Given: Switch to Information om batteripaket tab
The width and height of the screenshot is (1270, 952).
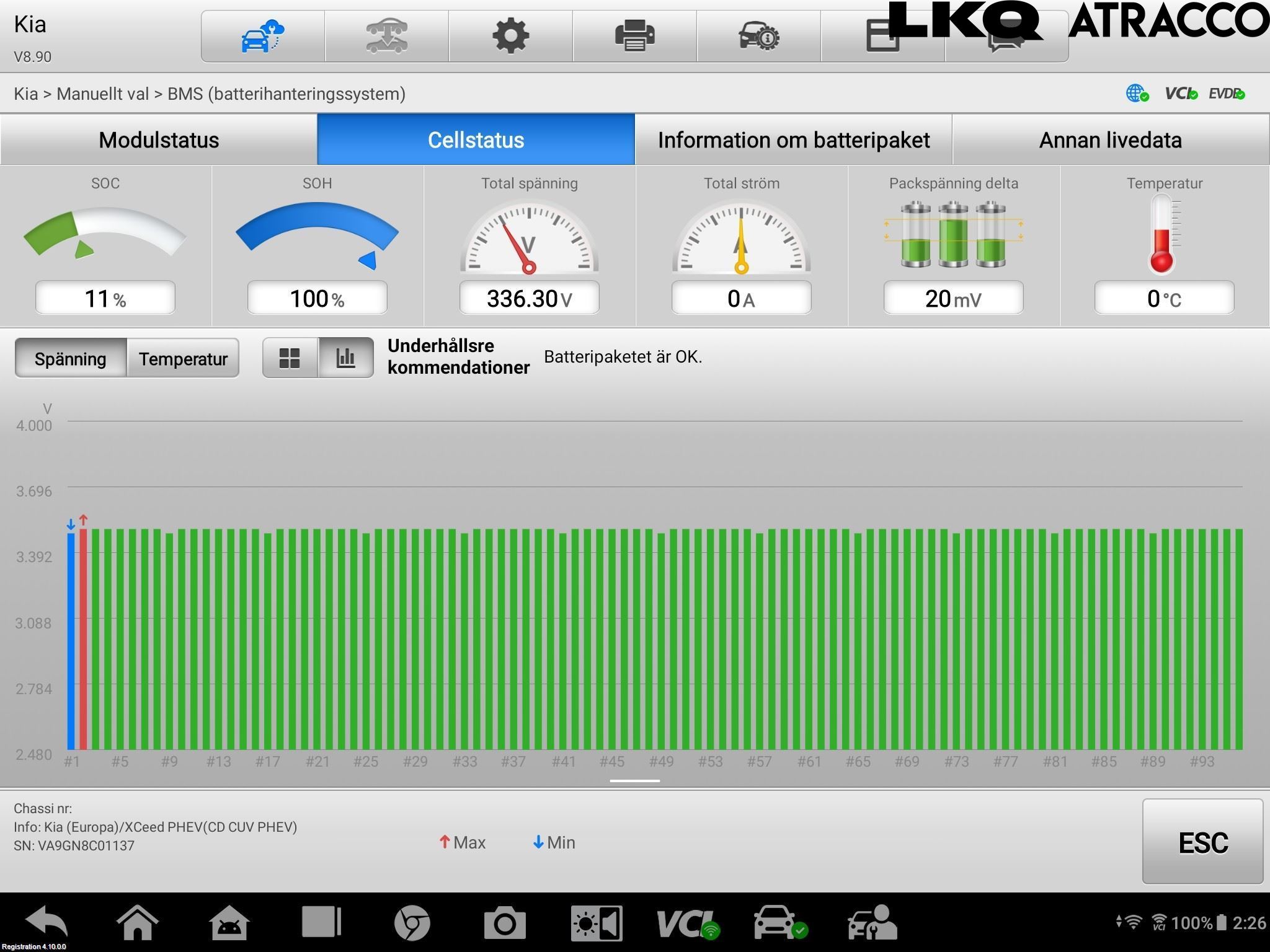Looking at the screenshot, I should pyautogui.click(x=793, y=140).
